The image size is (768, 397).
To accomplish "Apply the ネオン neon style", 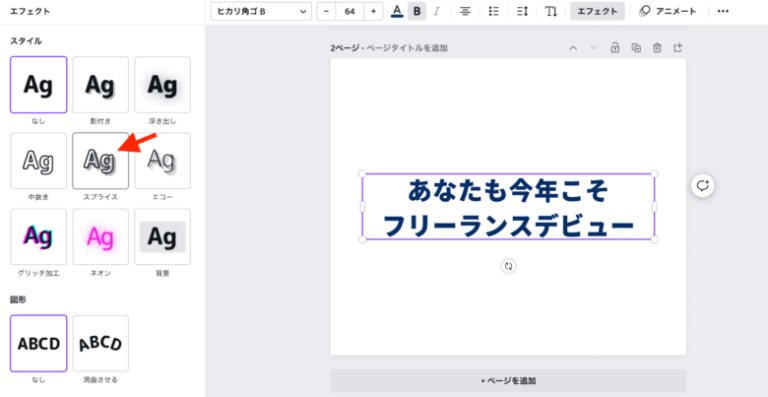I will pos(100,237).
